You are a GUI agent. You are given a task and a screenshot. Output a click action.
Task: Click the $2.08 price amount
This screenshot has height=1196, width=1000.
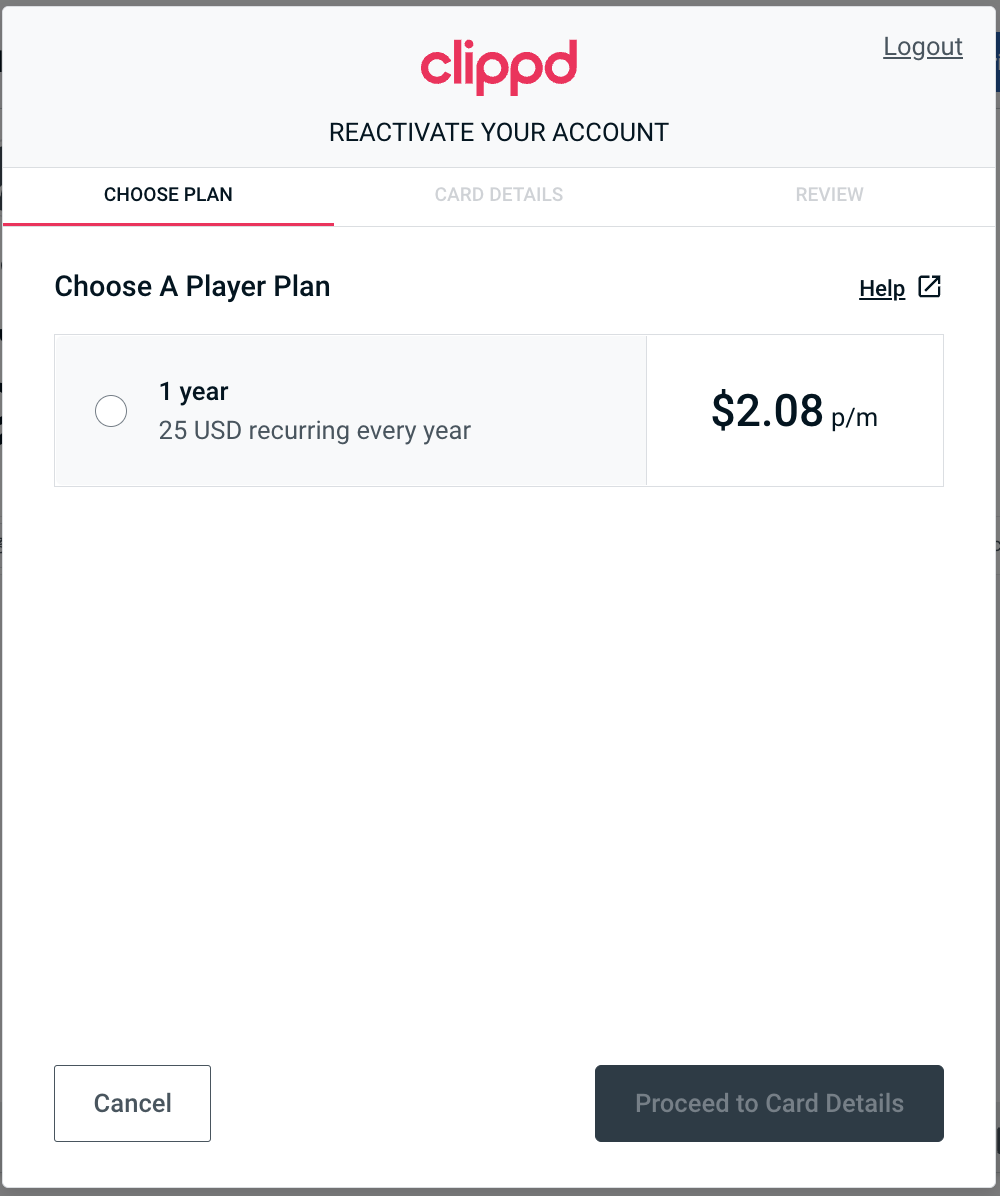pos(767,410)
